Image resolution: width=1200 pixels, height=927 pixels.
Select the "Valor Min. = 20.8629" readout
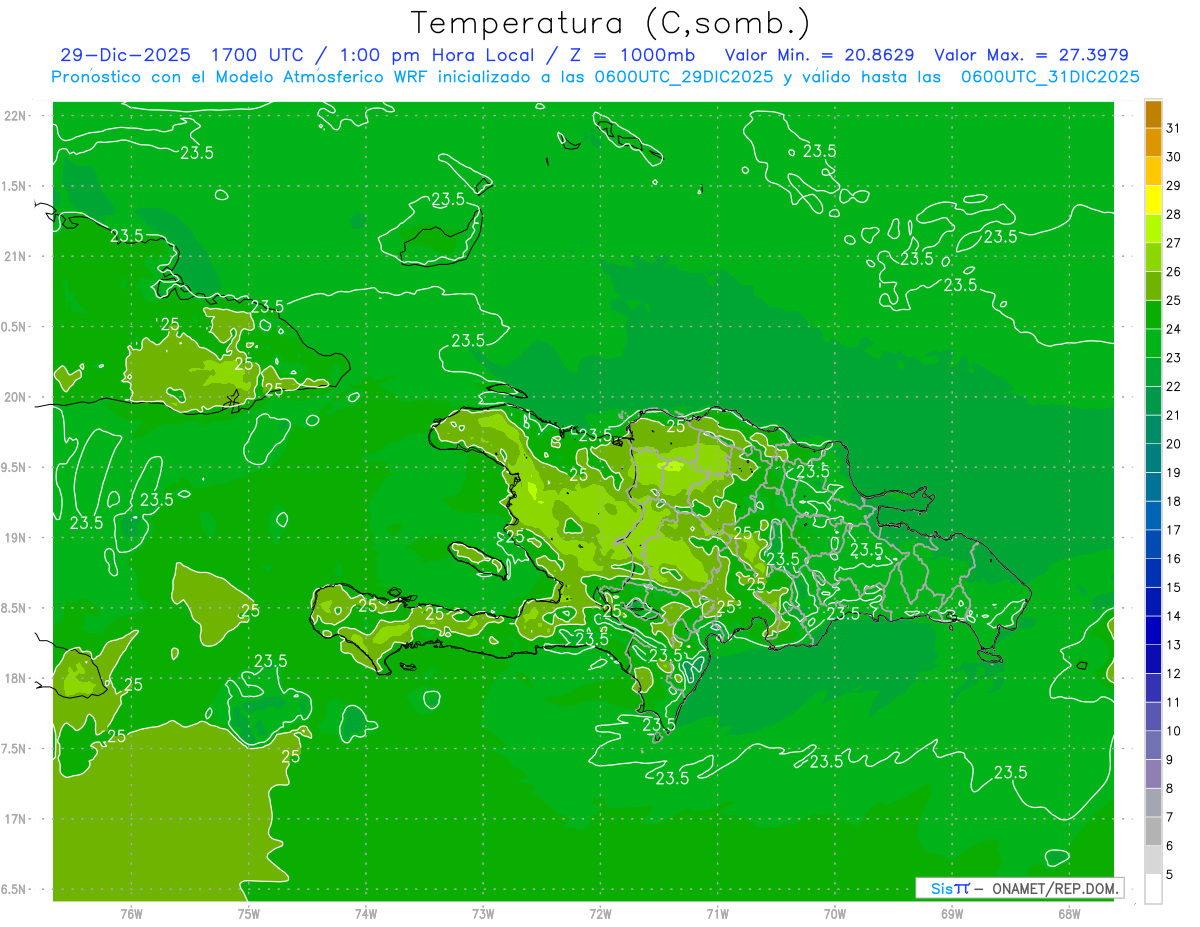point(819,55)
